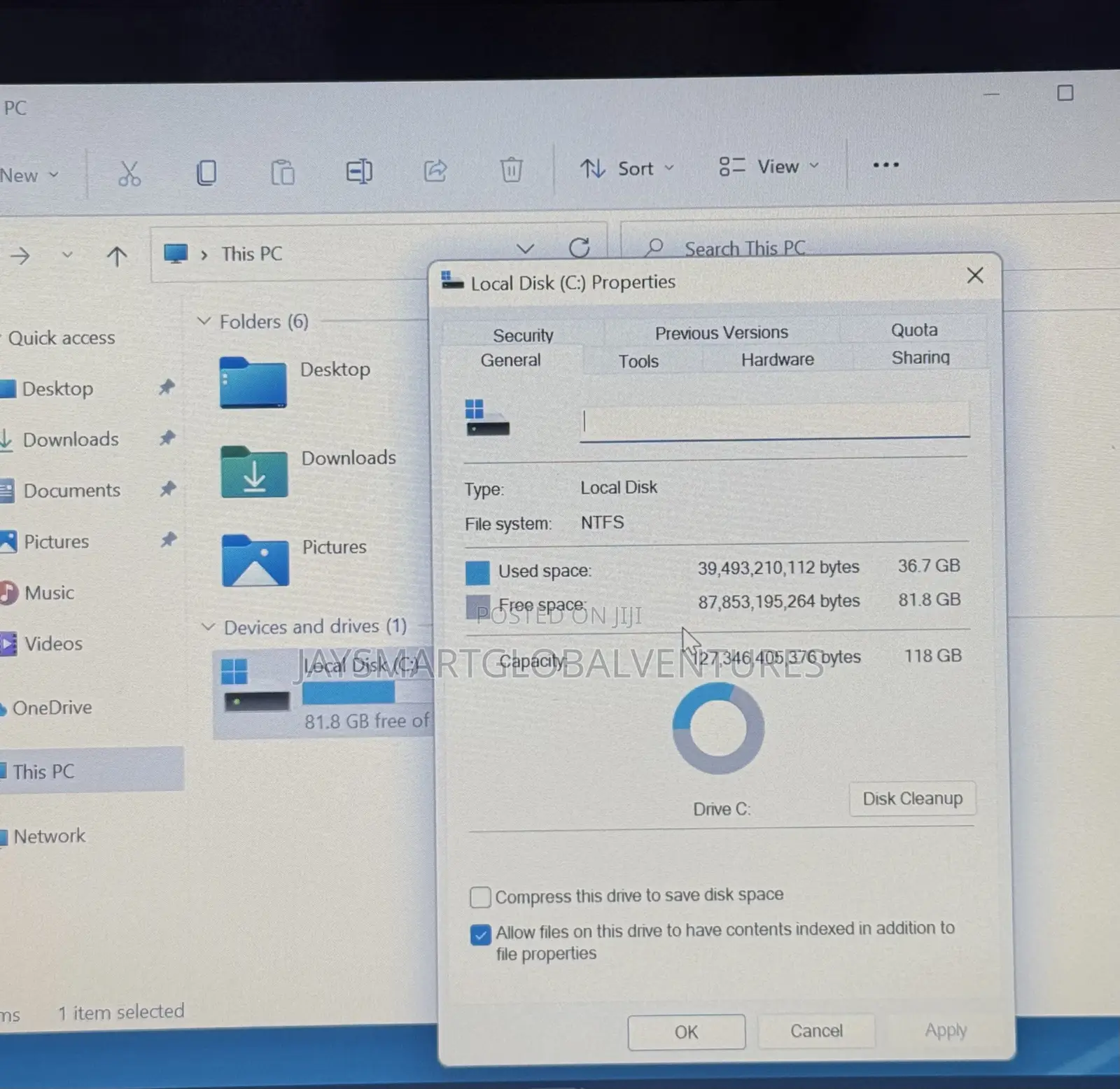Click the Cut scissors icon in toolbar

tap(129, 173)
